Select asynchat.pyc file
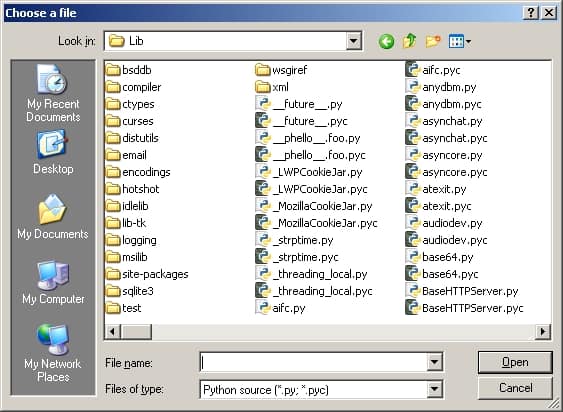The height and width of the screenshot is (412, 563). (x=446, y=138)
